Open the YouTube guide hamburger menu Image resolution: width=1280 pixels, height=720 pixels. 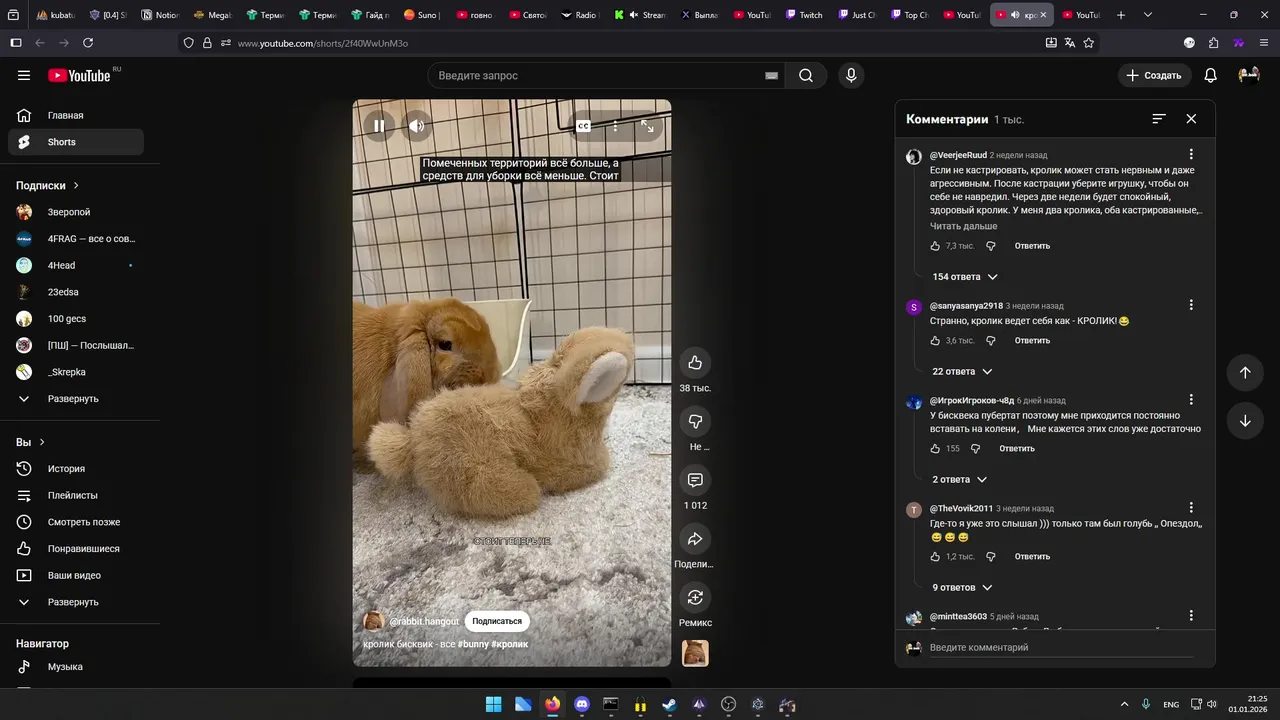(x=24, y=75)
